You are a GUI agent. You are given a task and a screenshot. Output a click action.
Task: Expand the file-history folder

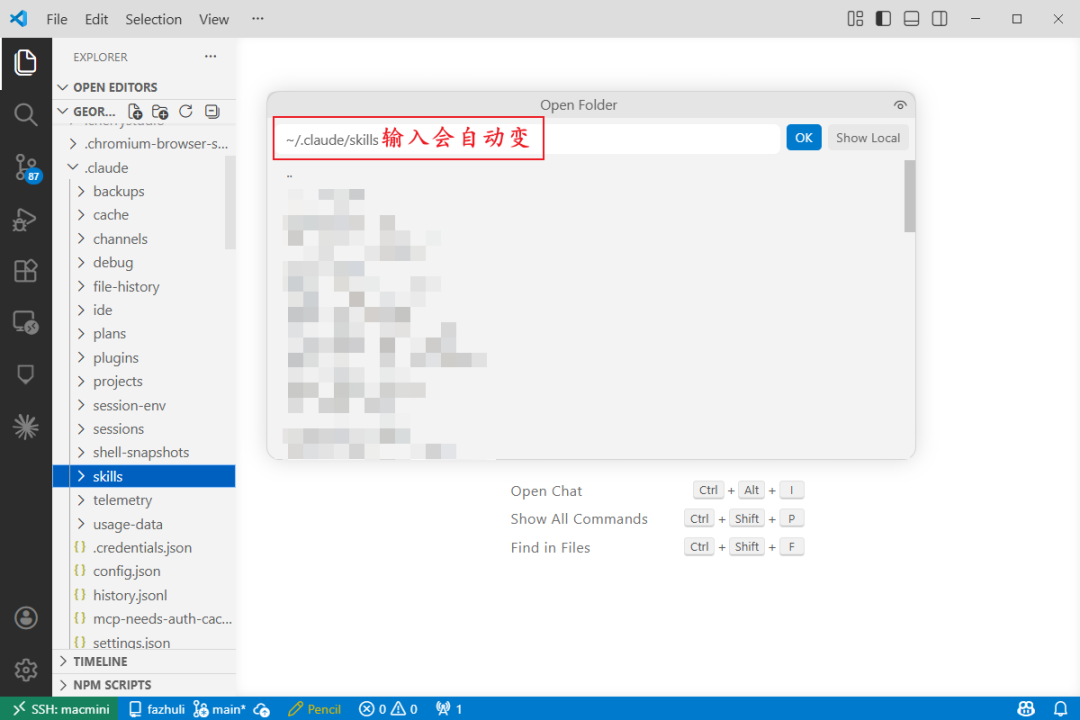(x=144, y=287)
